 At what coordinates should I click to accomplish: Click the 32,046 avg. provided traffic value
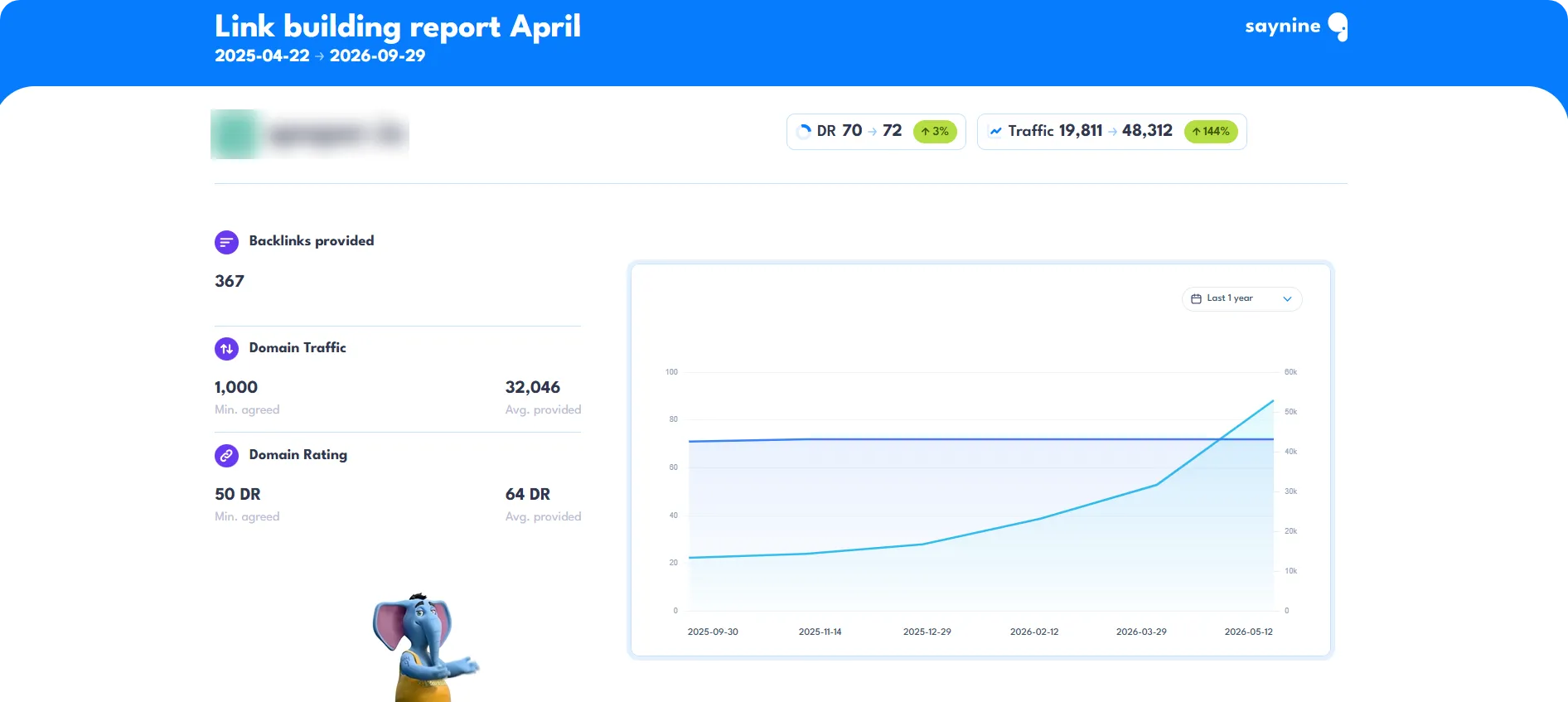pos(533,387)
